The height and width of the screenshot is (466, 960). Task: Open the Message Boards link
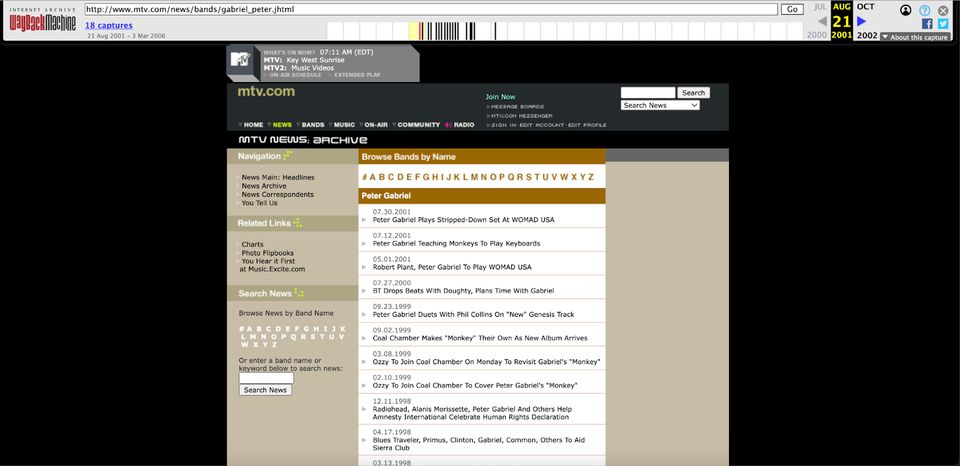pos(517,107)
